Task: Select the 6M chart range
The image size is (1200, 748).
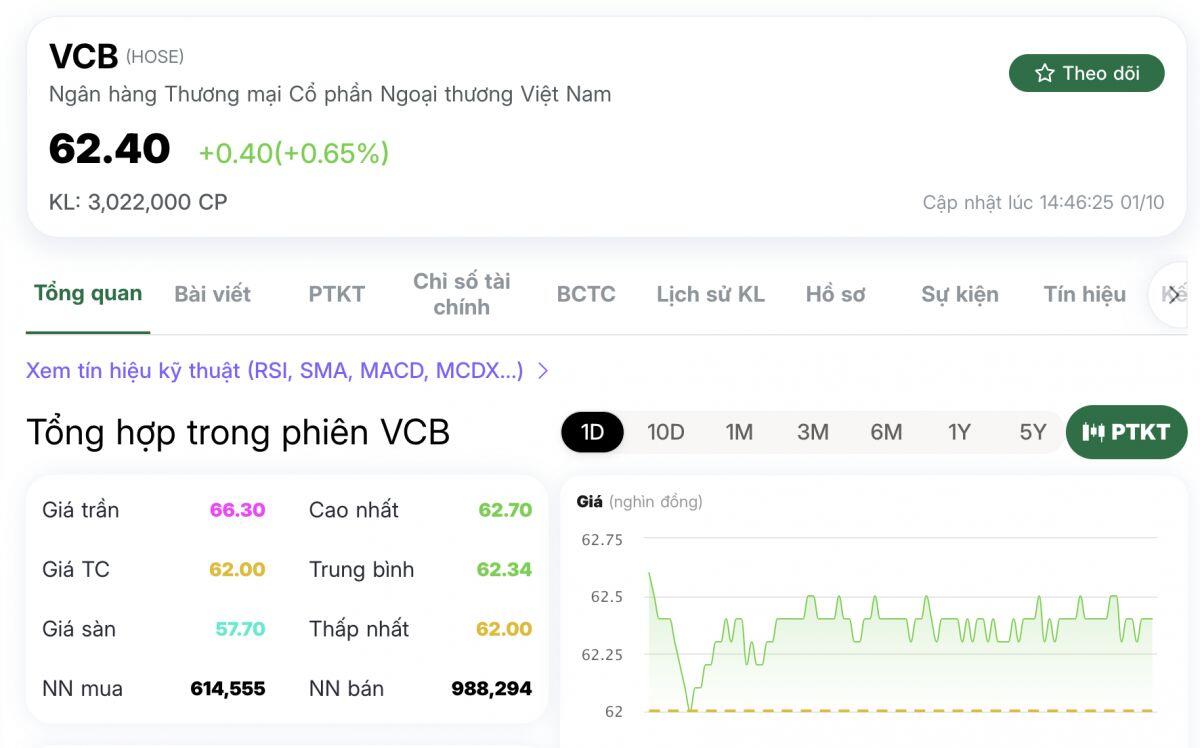Action: (886, 432)
